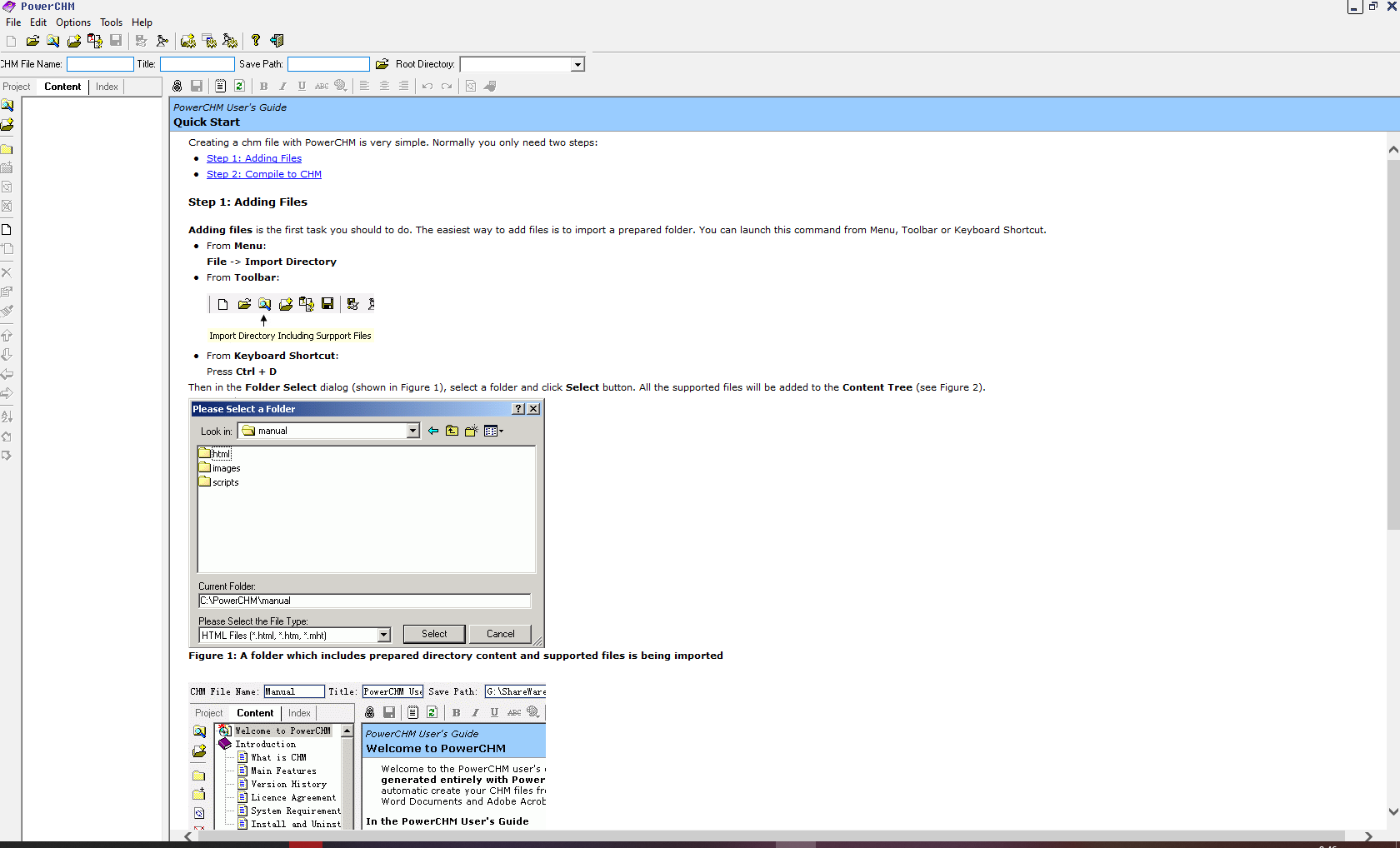Click sidebar move left arrow
The width and height of the screenshot is (1400, 848).
[7, 374]
